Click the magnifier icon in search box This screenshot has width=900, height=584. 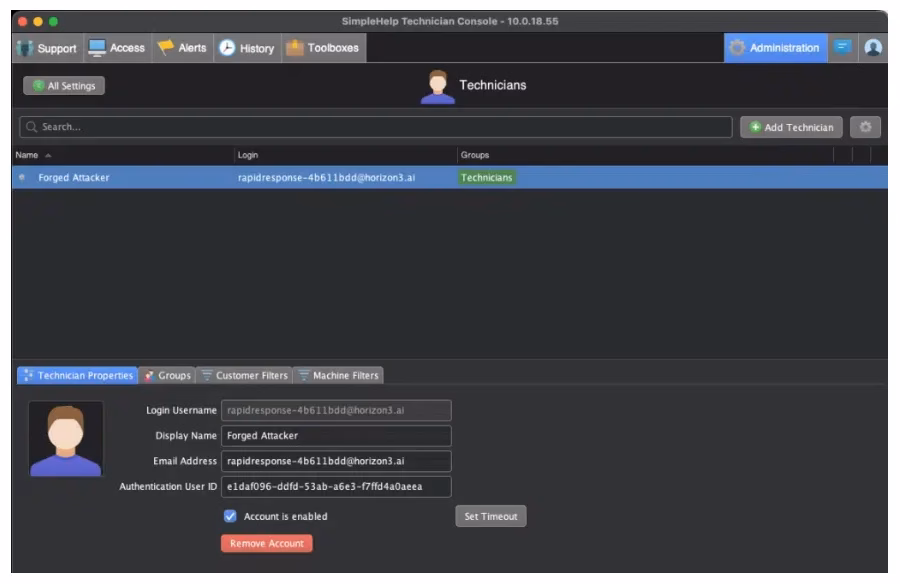point(32,127)
